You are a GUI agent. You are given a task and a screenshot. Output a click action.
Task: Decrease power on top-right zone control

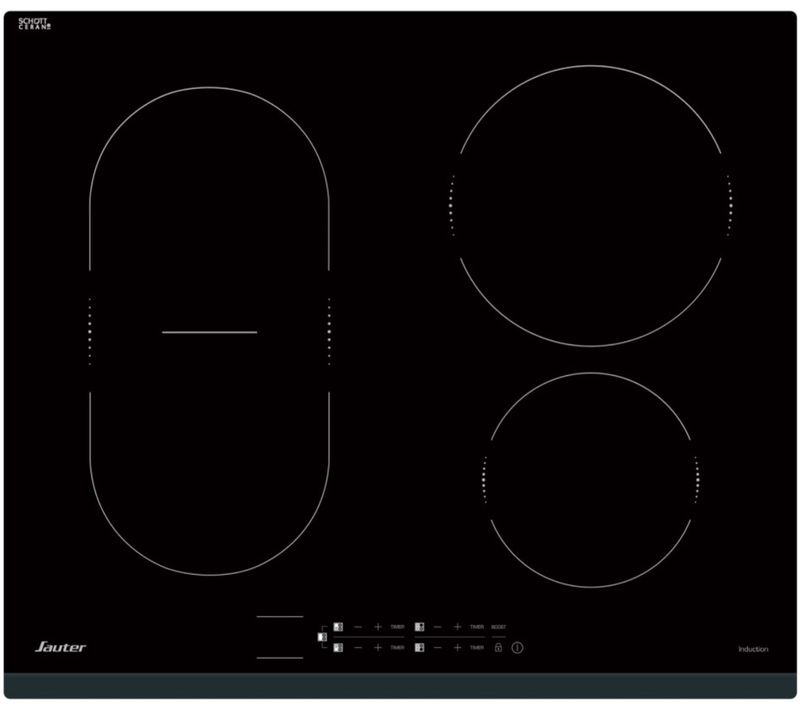coord(438,627)
